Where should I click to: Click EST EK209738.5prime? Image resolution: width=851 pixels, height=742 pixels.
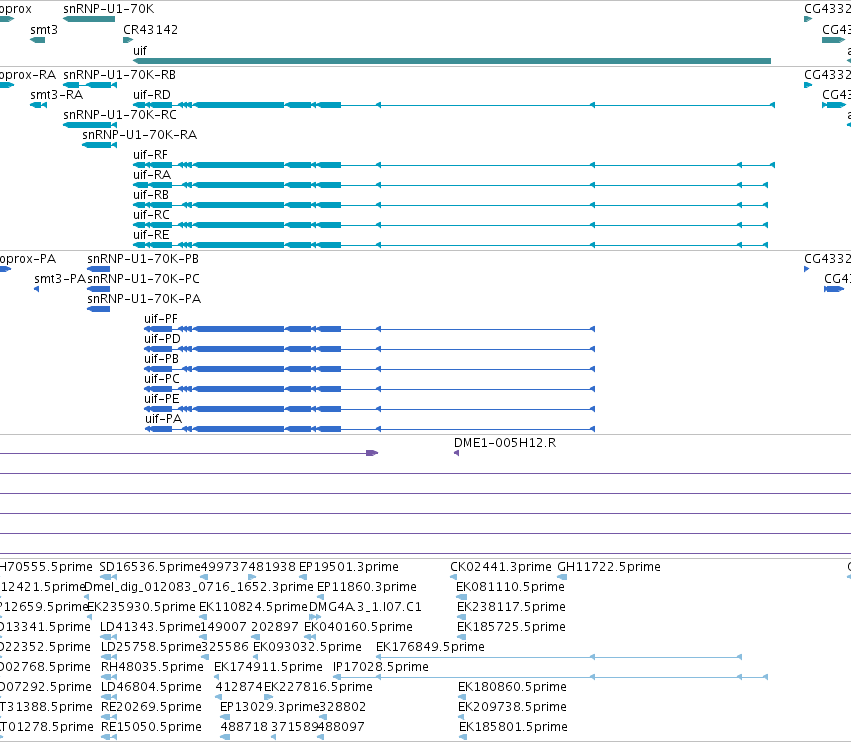(x=512, y=707)
